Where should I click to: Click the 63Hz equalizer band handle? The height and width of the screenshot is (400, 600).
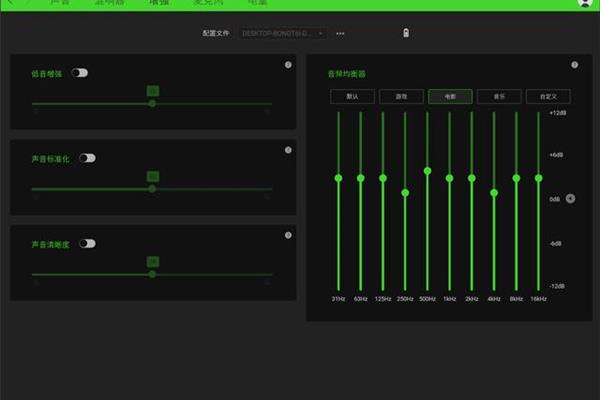click(360, 178)
